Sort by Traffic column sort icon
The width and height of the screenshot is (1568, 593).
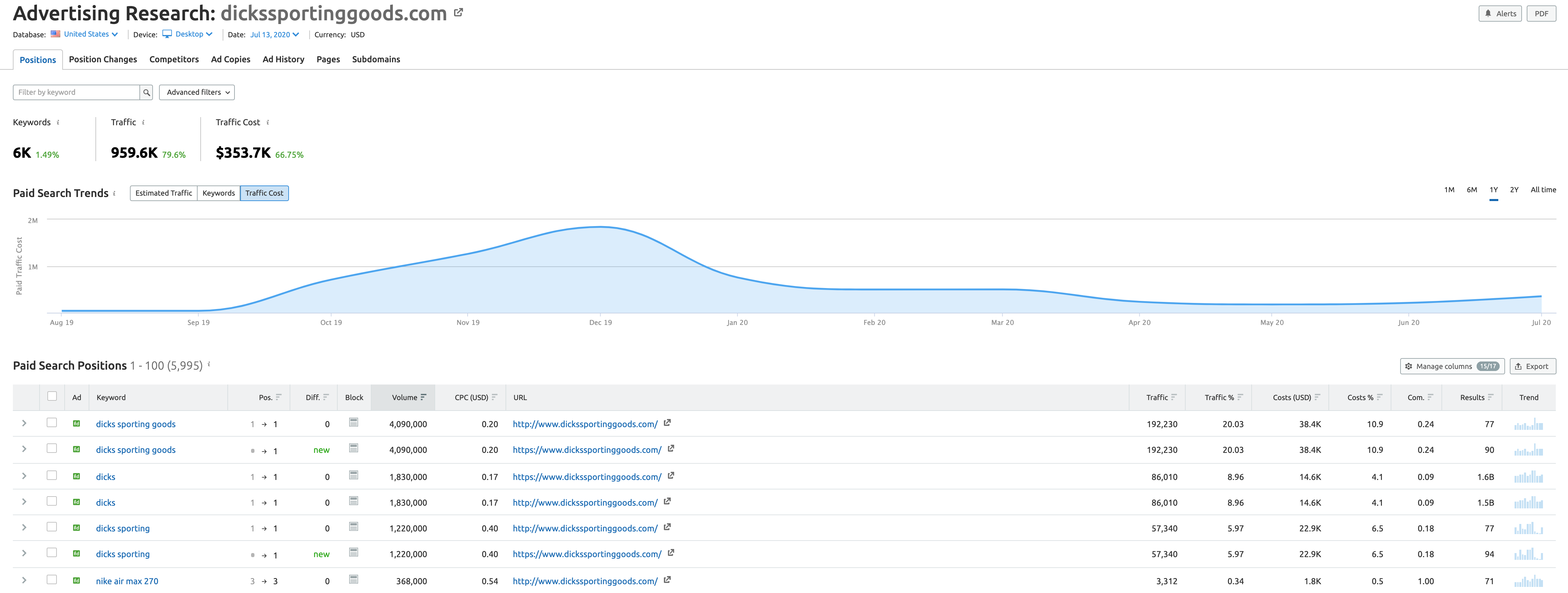(1173, 397)
